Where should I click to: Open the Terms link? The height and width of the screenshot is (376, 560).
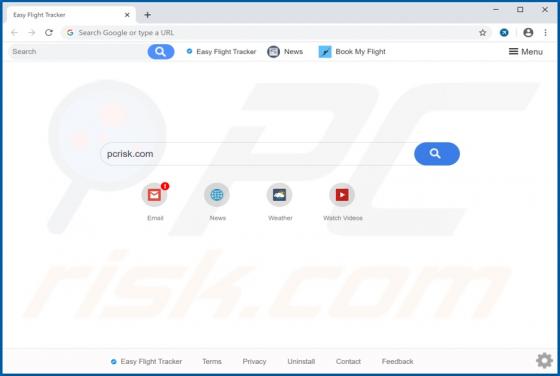click(x=212, y=361)
